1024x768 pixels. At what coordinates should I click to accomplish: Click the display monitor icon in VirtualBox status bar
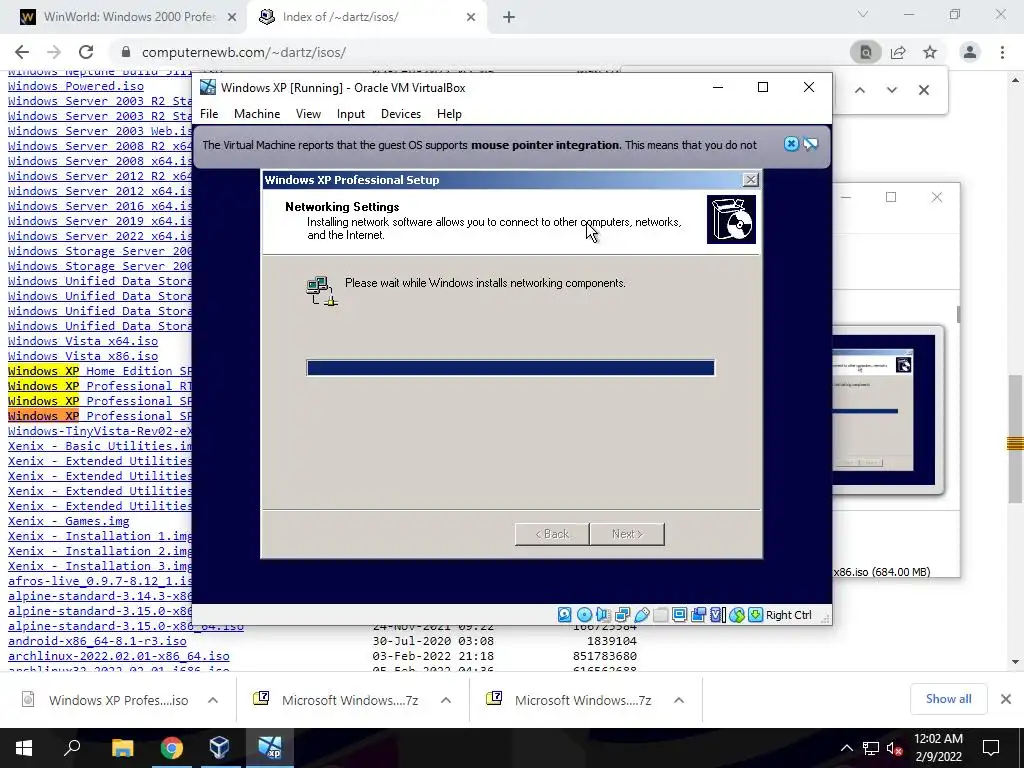click(x=679, y=615)
